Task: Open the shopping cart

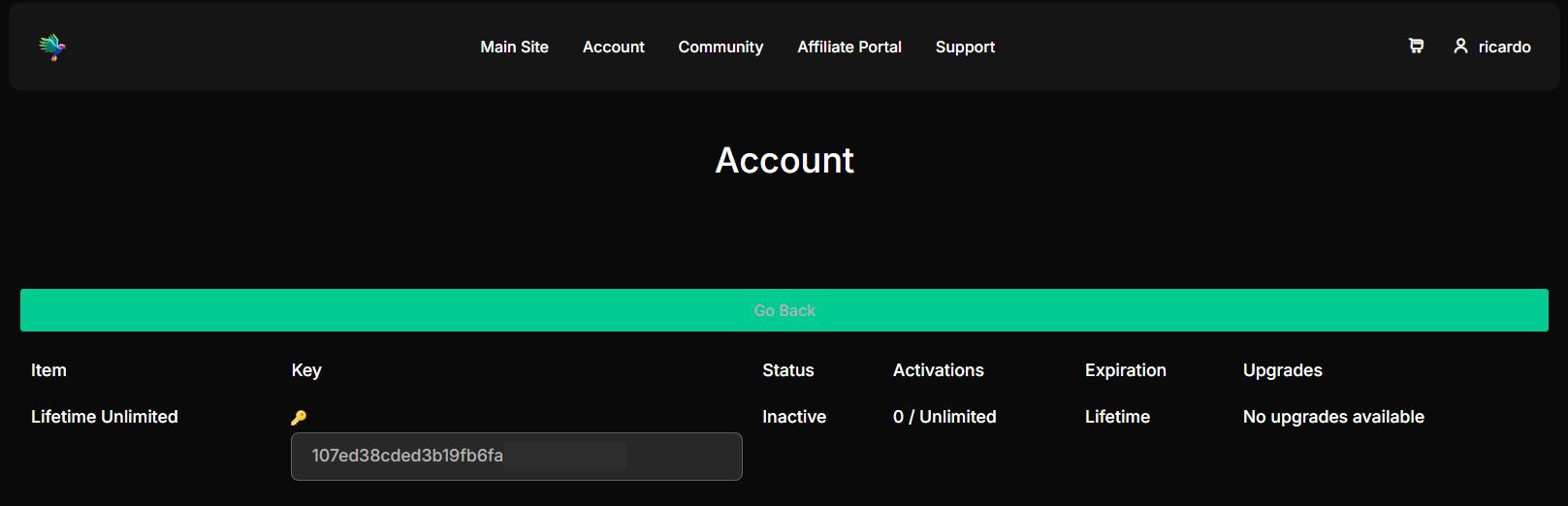Action: pos(1416,46)
